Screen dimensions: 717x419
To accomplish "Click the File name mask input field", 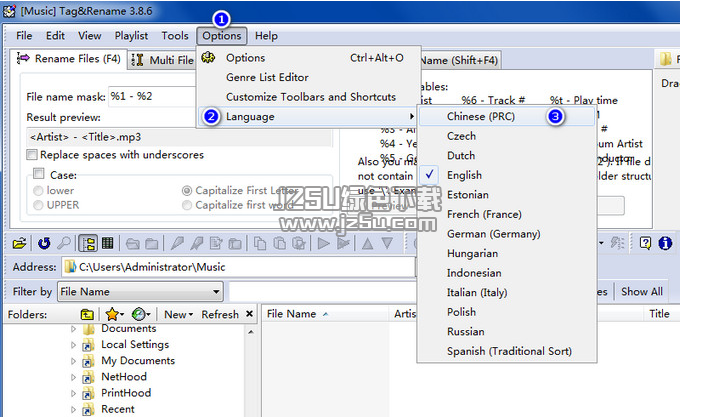I will 153,97.
